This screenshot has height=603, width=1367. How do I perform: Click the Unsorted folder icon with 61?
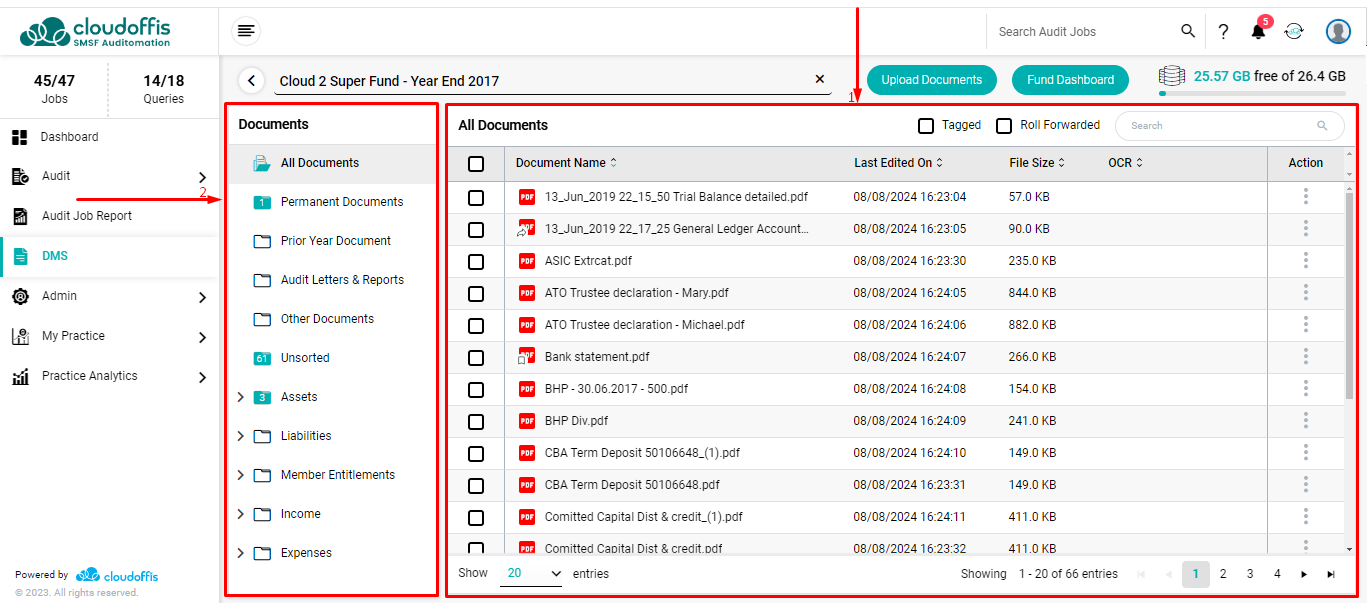point(263,358)
